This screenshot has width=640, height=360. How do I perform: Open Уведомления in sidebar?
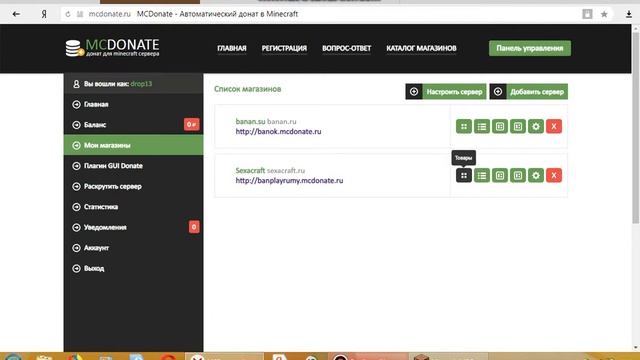[133, 227]
